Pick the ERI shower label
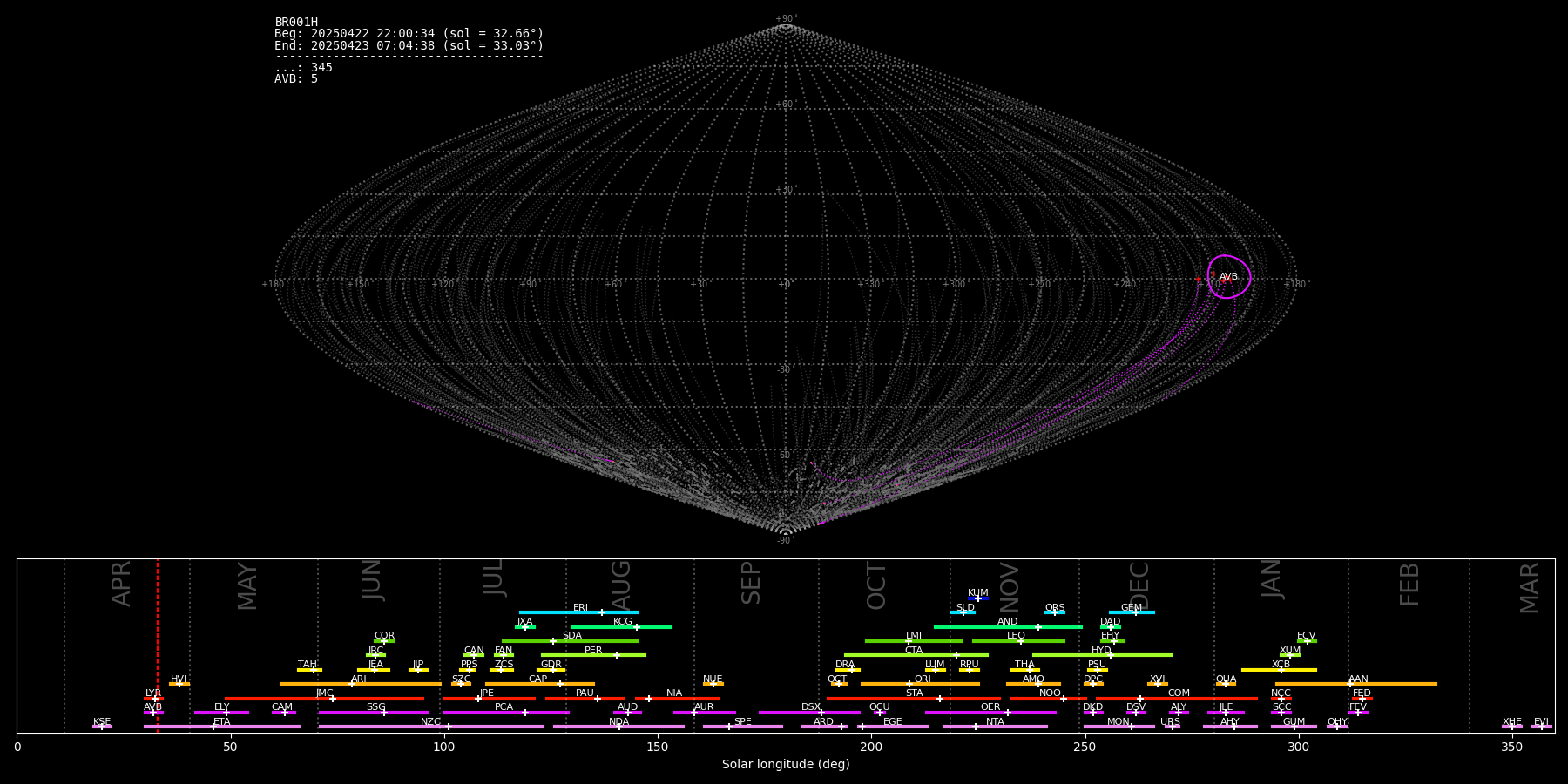The height and width of the screenshot is (784, 1568). click(581, 608)
